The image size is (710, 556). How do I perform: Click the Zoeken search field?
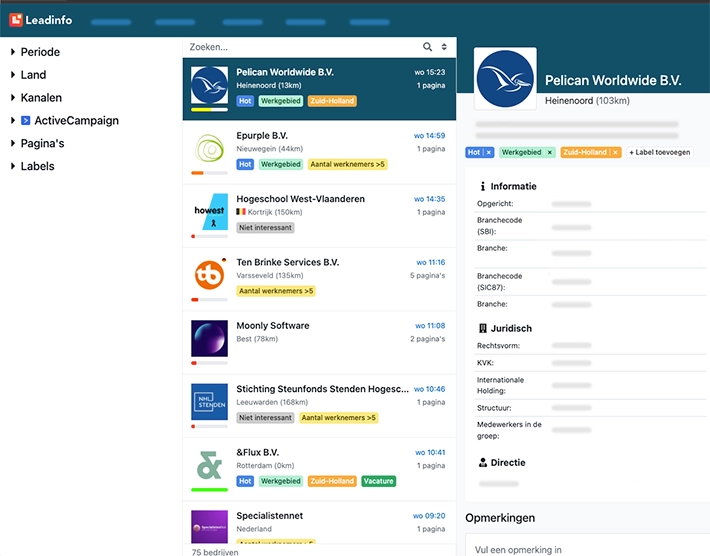point(303,47)
